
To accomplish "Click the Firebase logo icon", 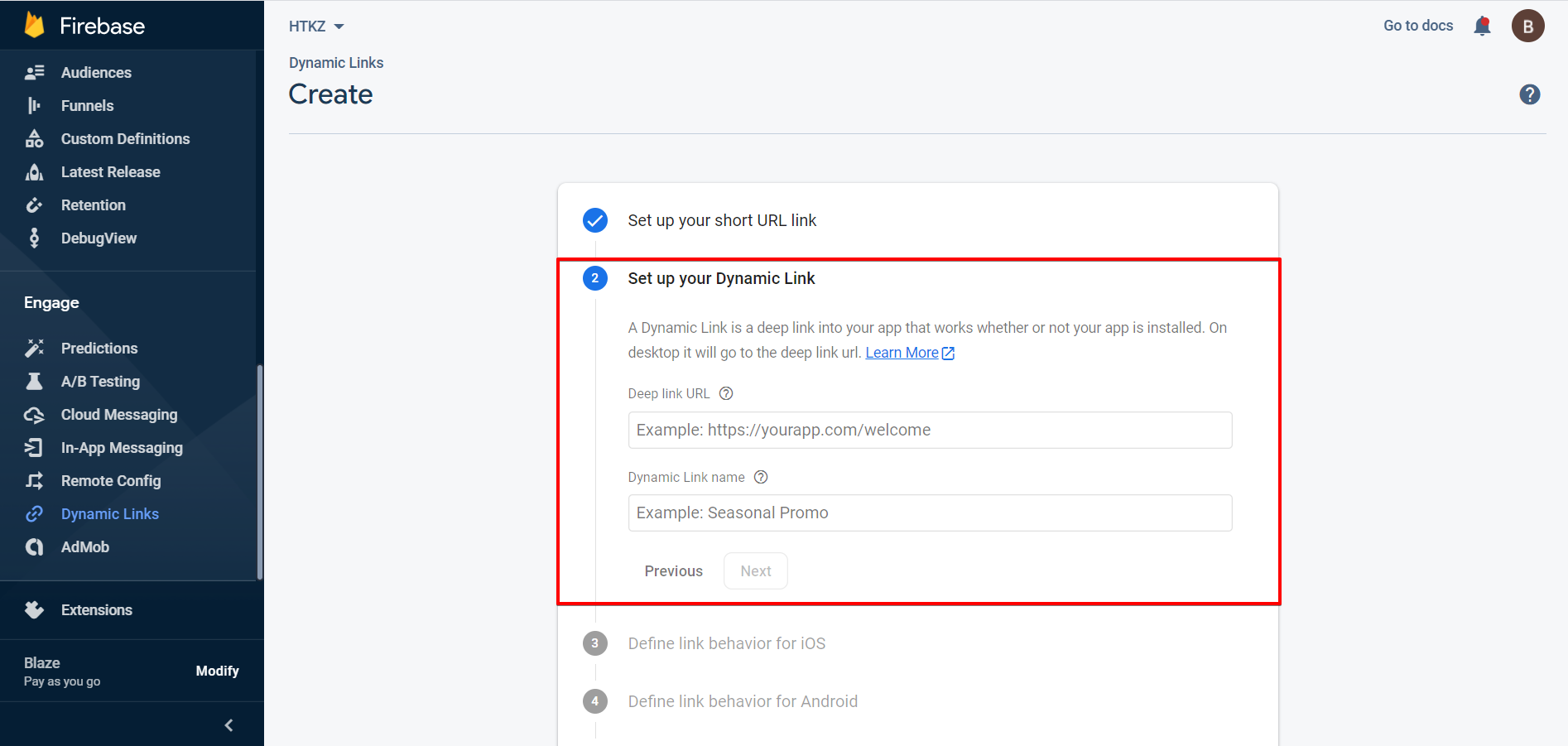I will 34,26.
